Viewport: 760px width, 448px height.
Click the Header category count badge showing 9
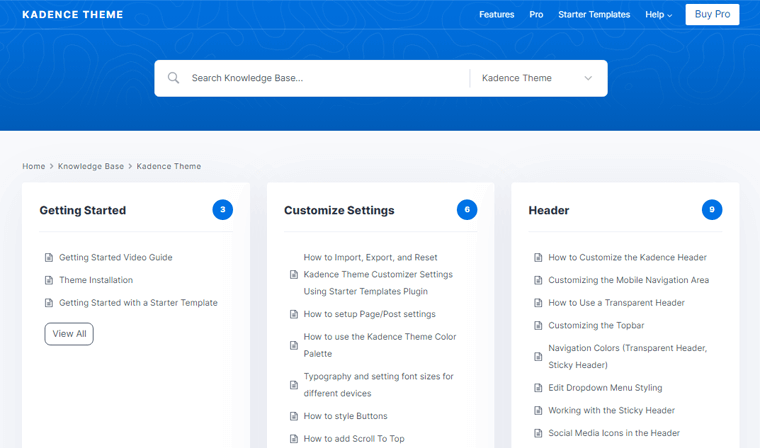tap(711, 210)
